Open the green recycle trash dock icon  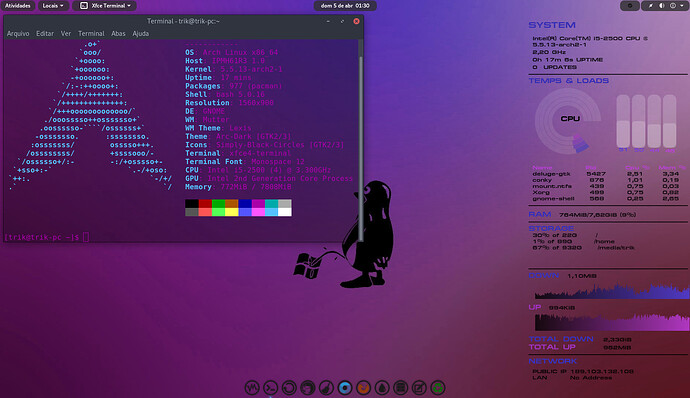(x=438, y=388)
